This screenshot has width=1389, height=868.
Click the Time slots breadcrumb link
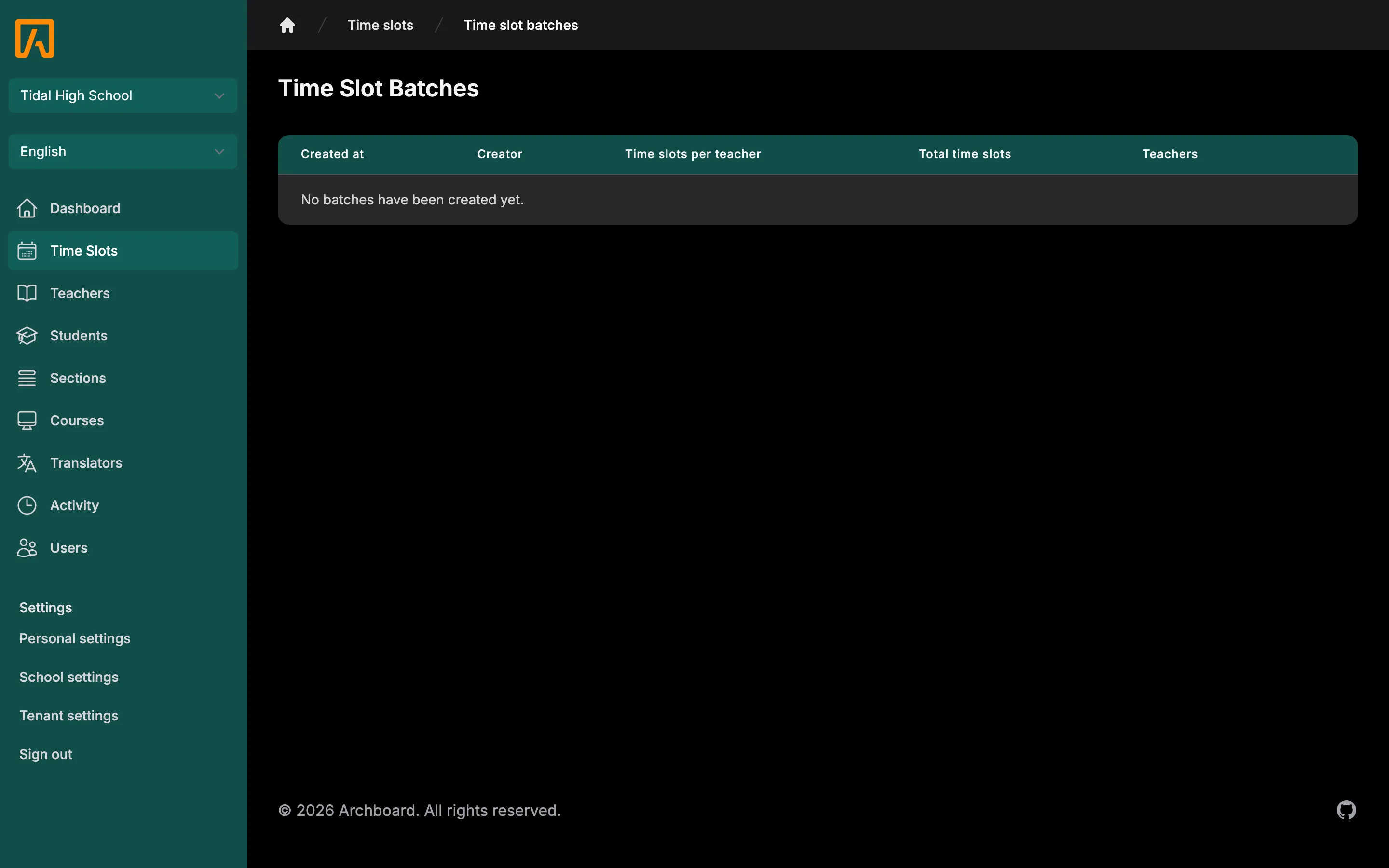point(380,25)
